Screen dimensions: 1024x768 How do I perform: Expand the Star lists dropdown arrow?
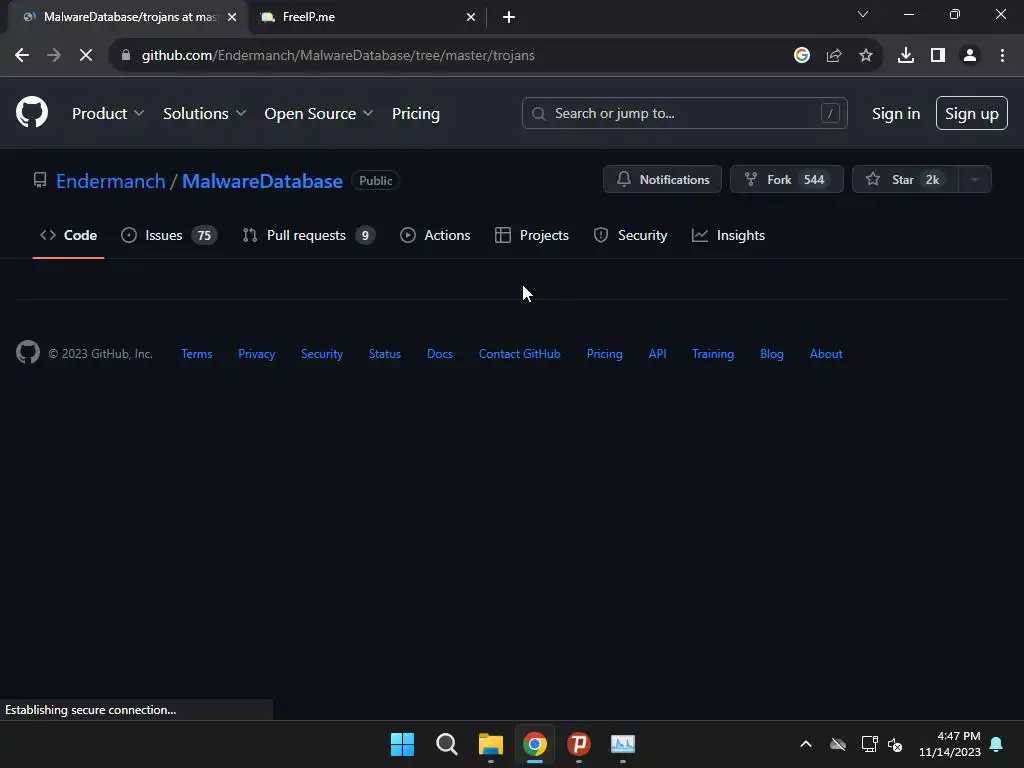974,180
